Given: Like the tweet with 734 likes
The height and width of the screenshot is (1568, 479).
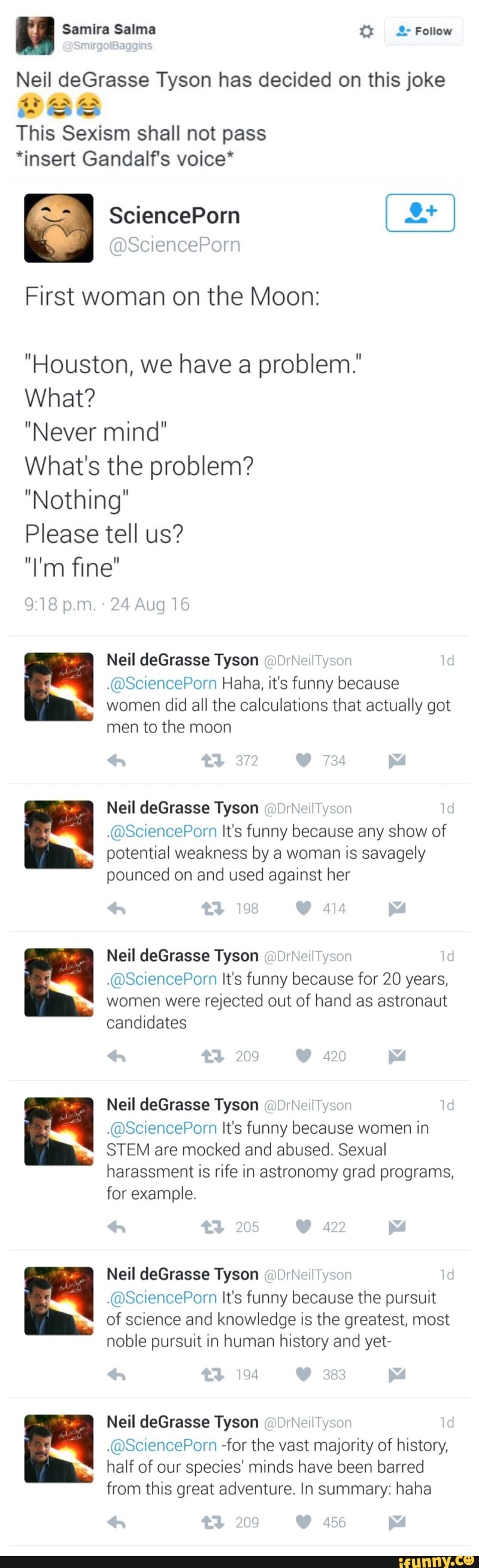Looking at the screenshot, I should pos(303,759).
